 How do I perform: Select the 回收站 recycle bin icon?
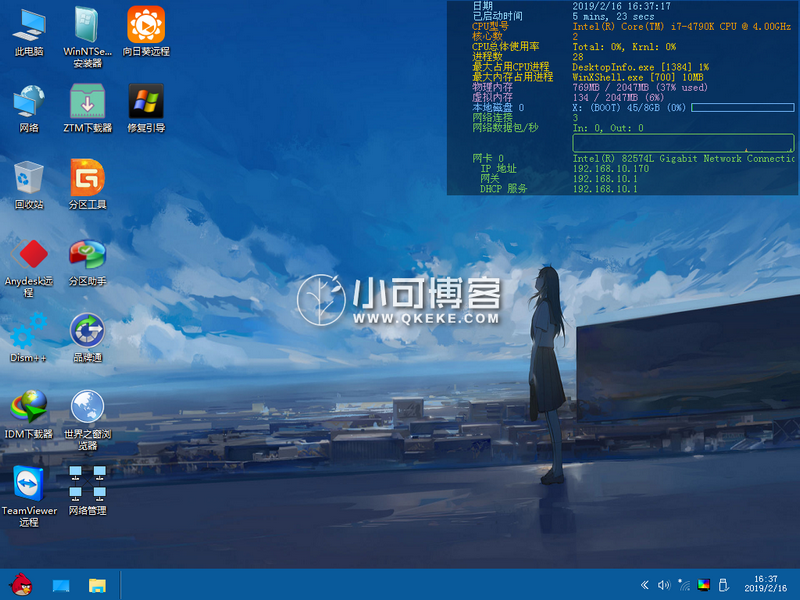[29, 185]
